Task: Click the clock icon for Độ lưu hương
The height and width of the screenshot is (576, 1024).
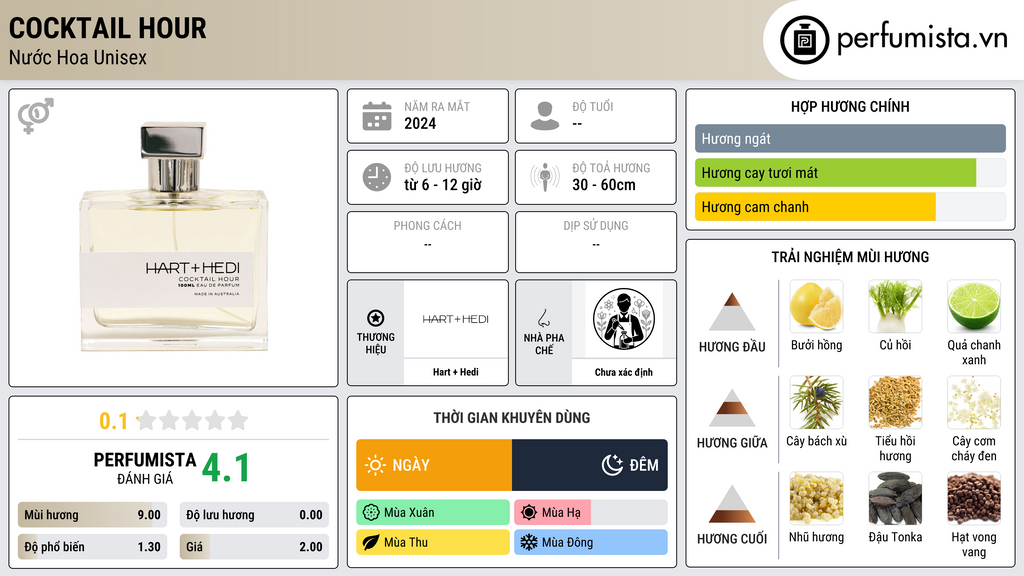Action: pyautogui.click(x=377, y=177)
